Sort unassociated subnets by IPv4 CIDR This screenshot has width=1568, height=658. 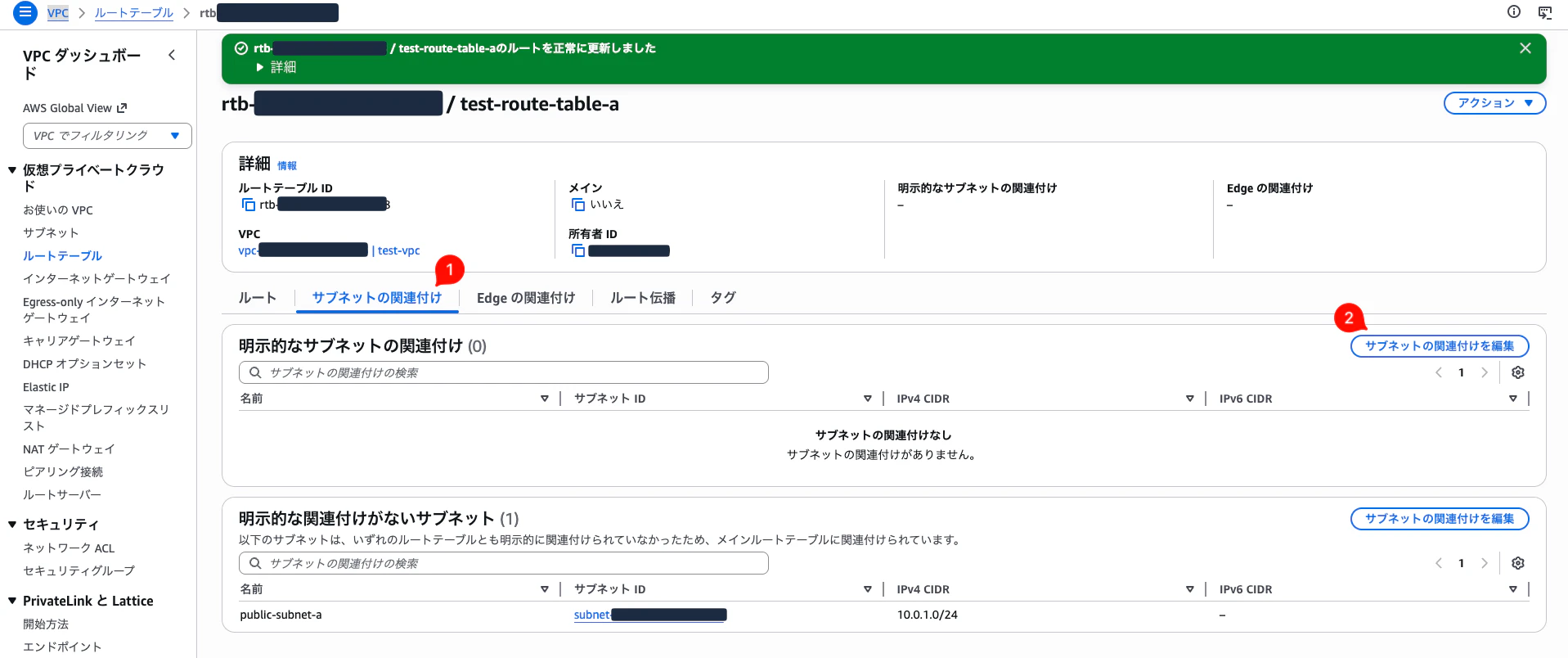pyautogui.click(x=1190, y=589)
